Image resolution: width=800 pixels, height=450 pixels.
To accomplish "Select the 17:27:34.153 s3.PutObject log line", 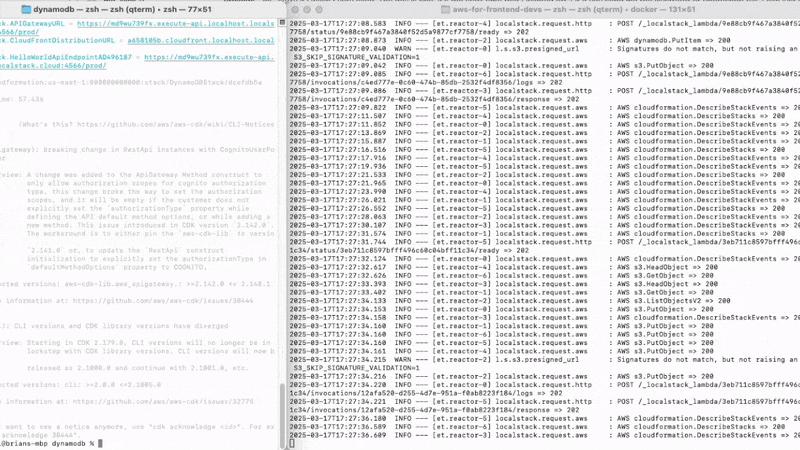I will pyautogui.click(x=502, y=309).
